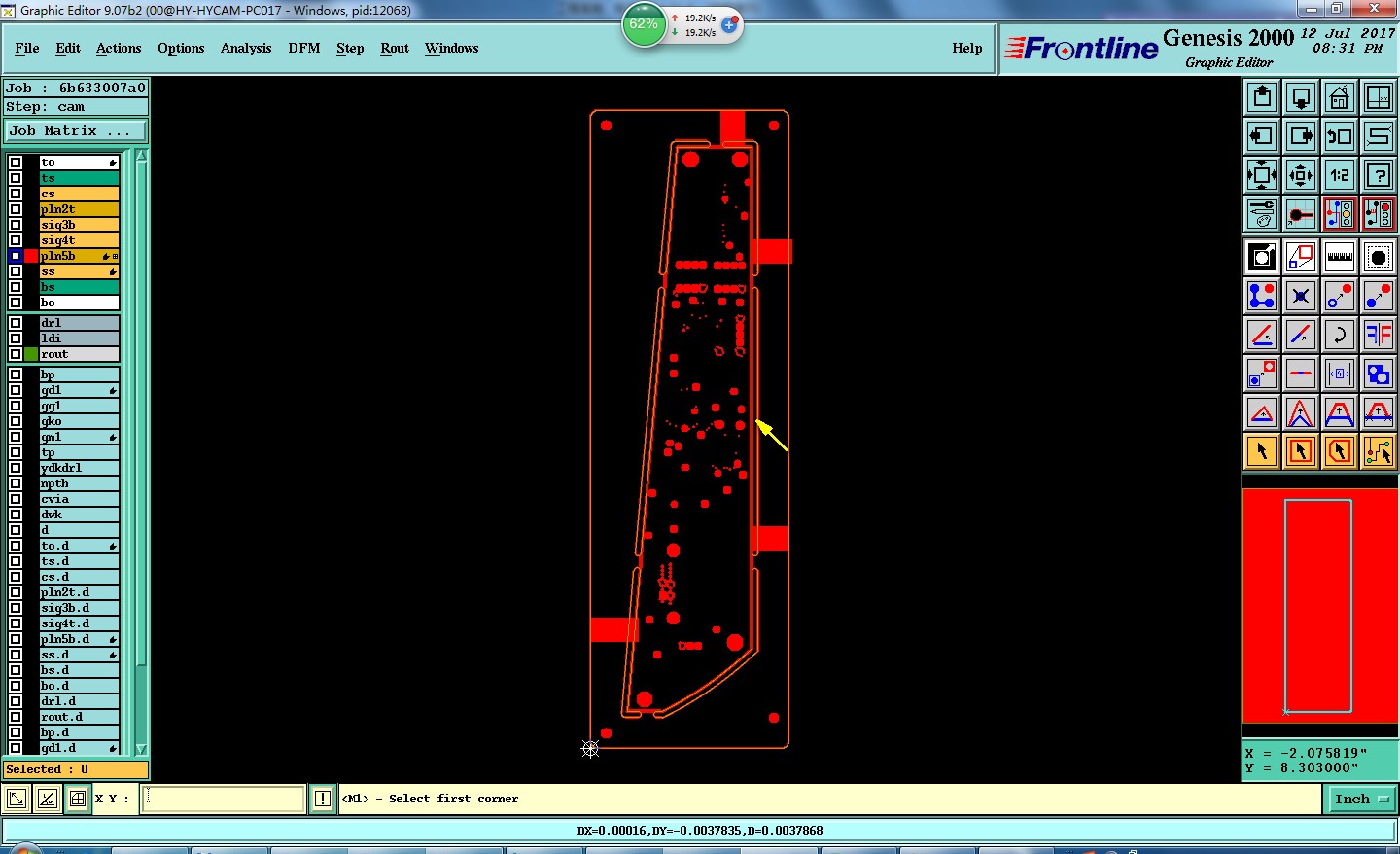1400x854 pixels.
Task: Open the Rout menu
Action: click(395, 48)
